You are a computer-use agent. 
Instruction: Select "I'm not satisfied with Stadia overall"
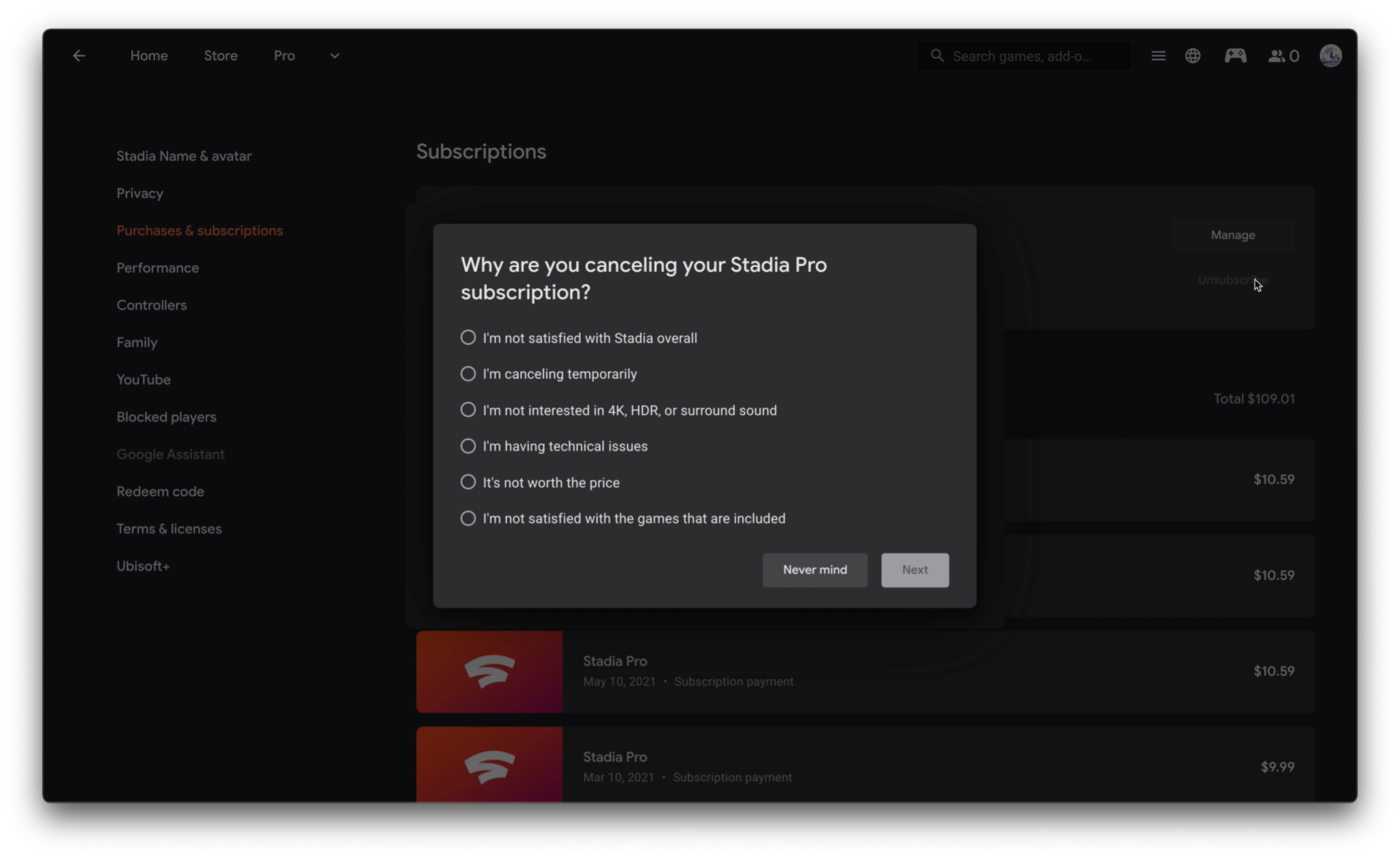pyautogui.click(x=579, y=338)
